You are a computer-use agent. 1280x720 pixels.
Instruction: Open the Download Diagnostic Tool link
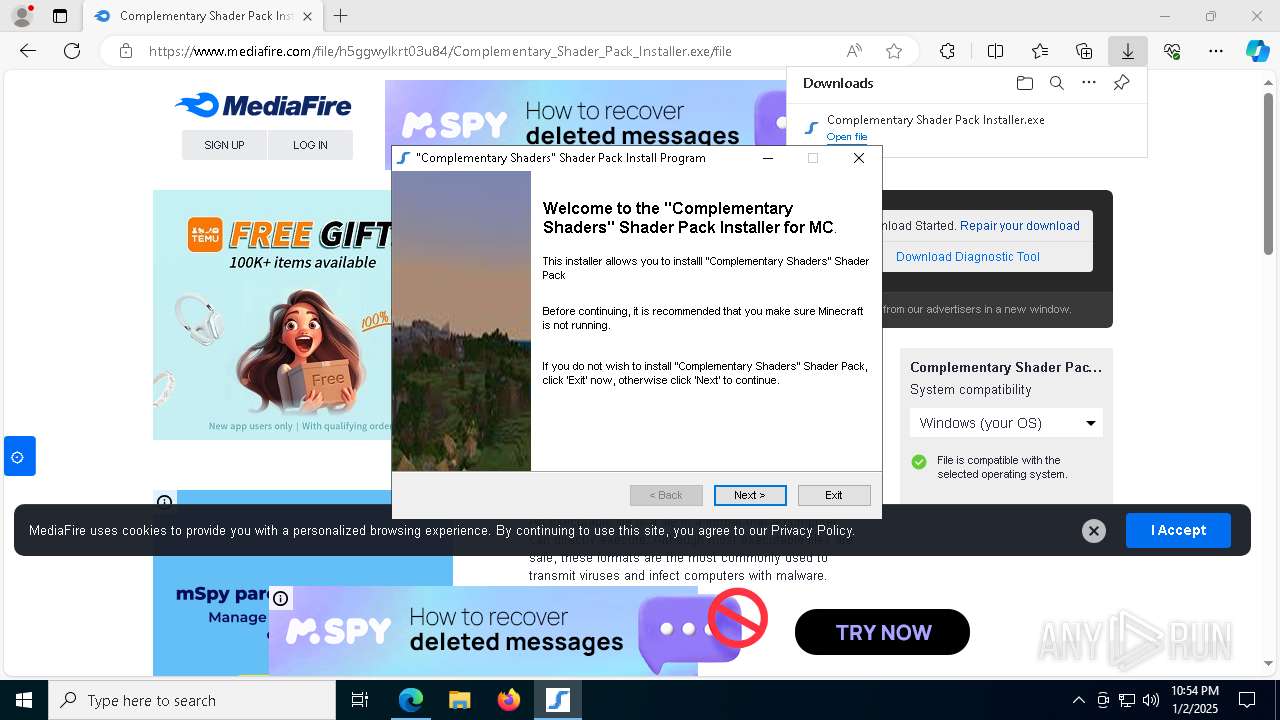point(968,257)
